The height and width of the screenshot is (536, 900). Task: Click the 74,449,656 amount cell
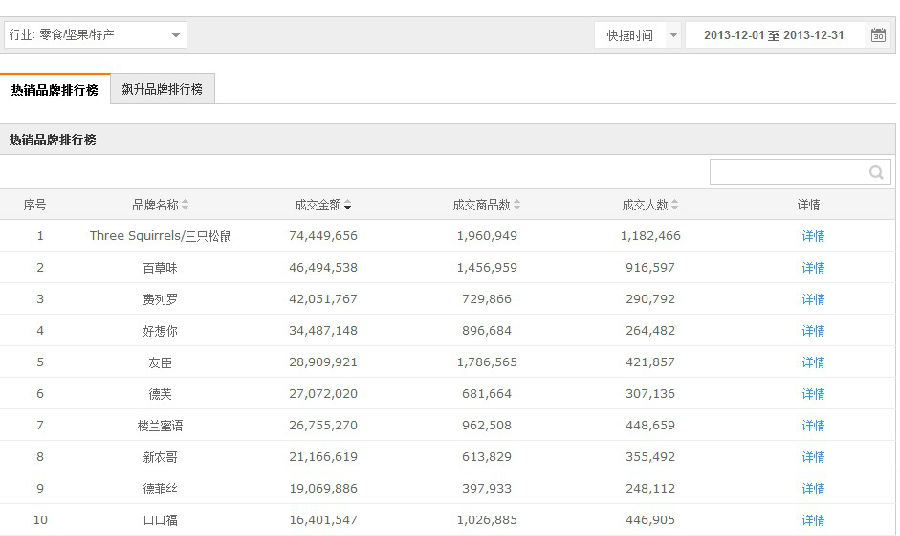click(x=323, y=236)
